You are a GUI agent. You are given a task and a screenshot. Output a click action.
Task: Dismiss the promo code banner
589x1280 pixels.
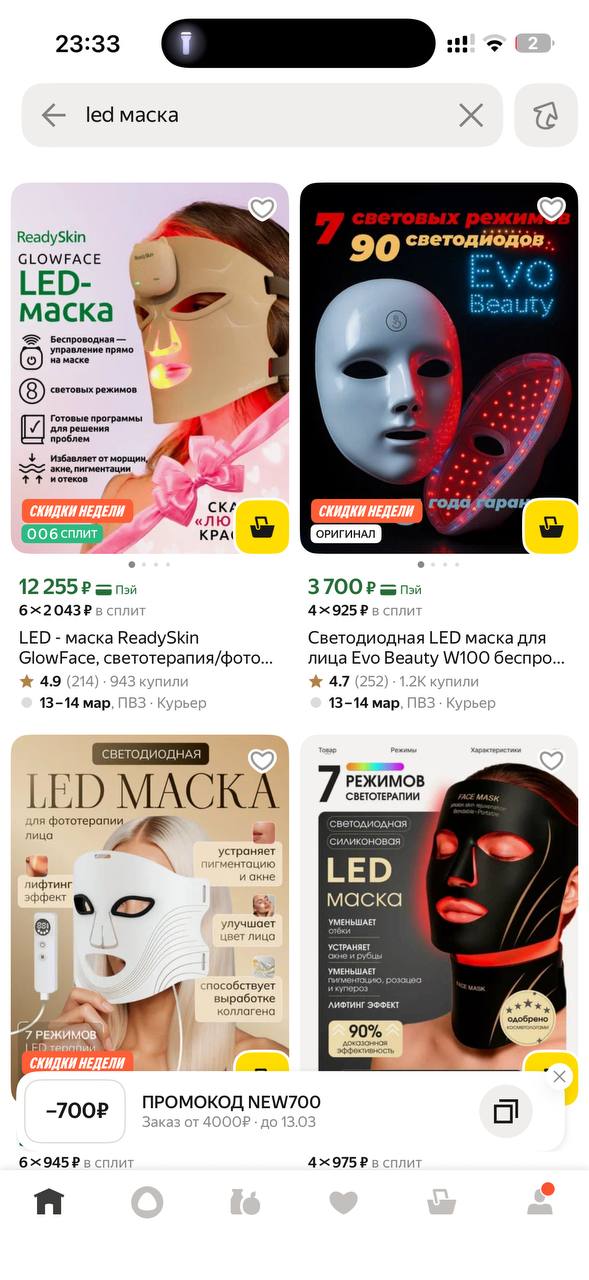tap(559, 1076)
